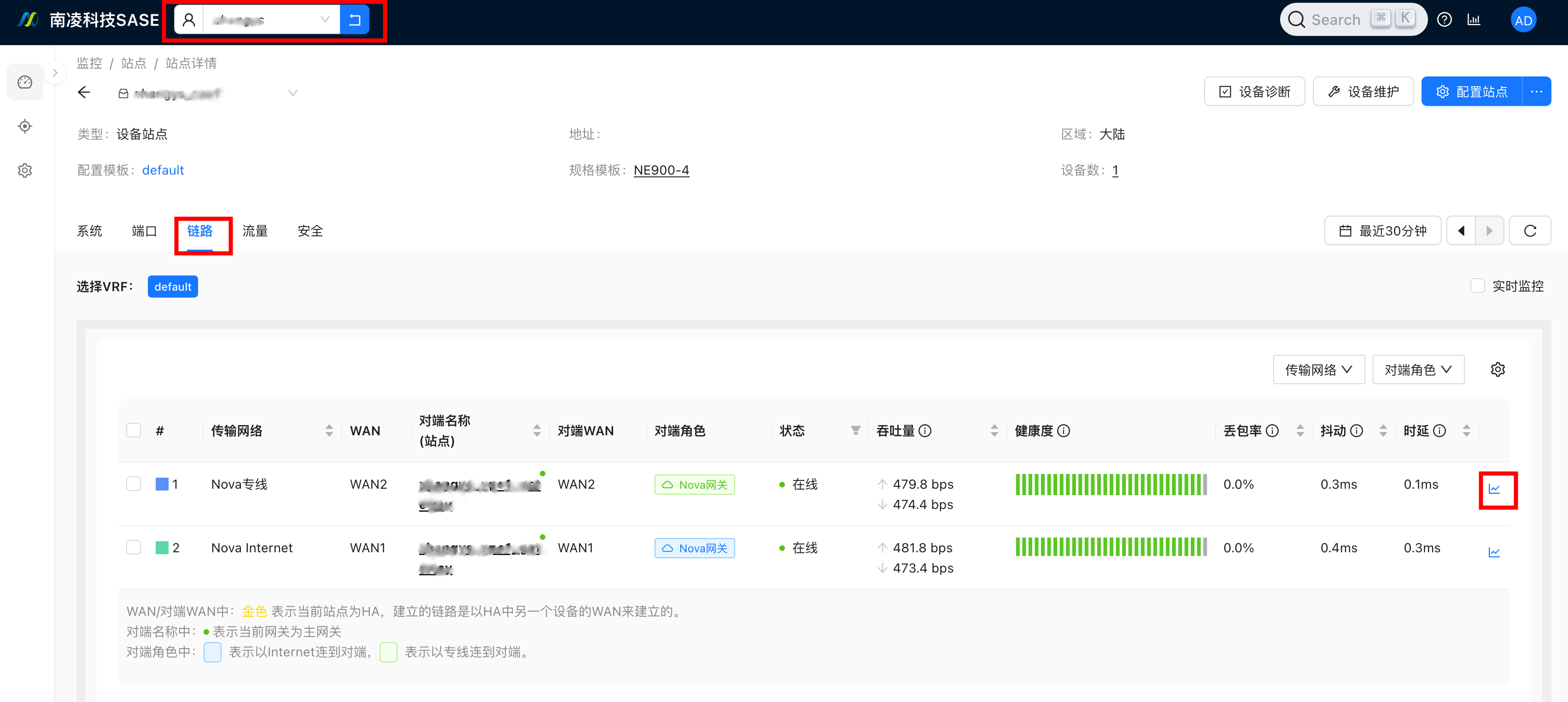This screenshot has height=702, width=1568.
Task: Click the 南凌科技SASE logo
Action: [88, 20]
